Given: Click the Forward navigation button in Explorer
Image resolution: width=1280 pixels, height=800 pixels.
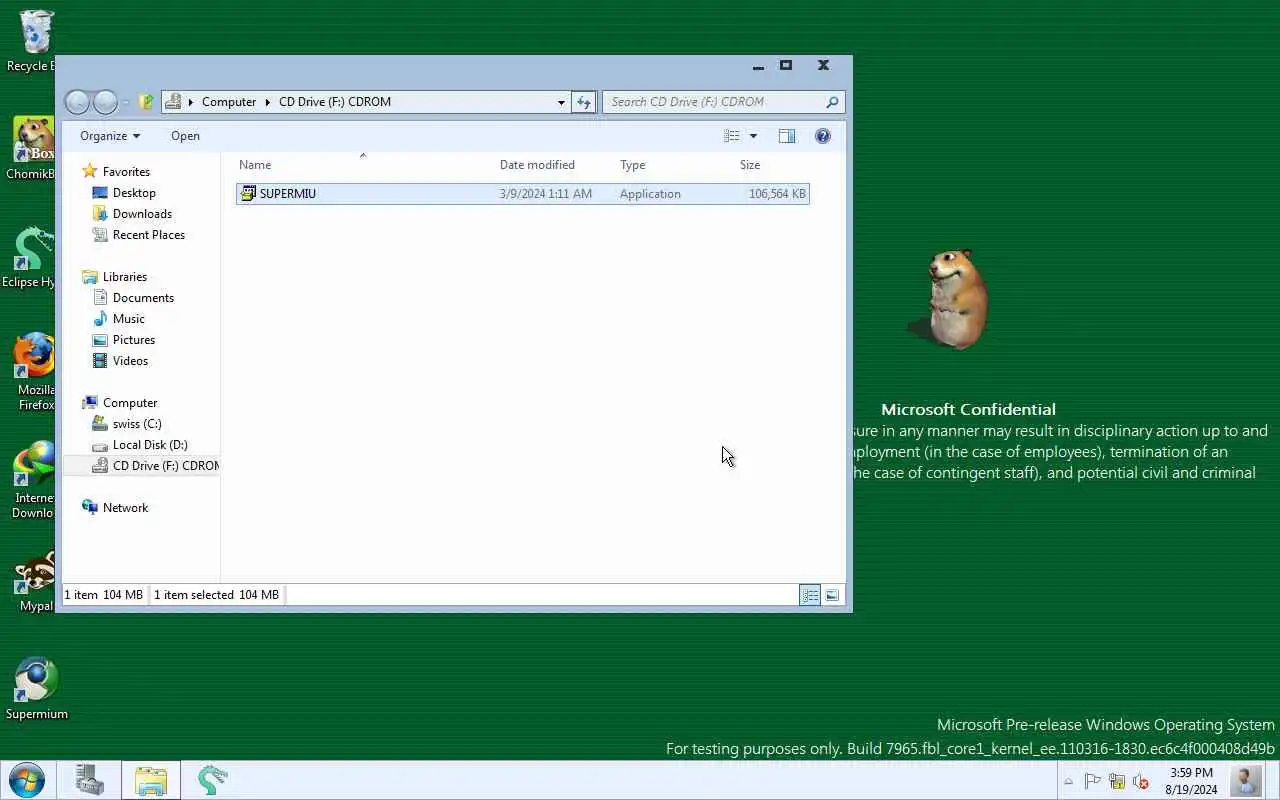Looking at the screenshot, I should (x=105, y=102).
